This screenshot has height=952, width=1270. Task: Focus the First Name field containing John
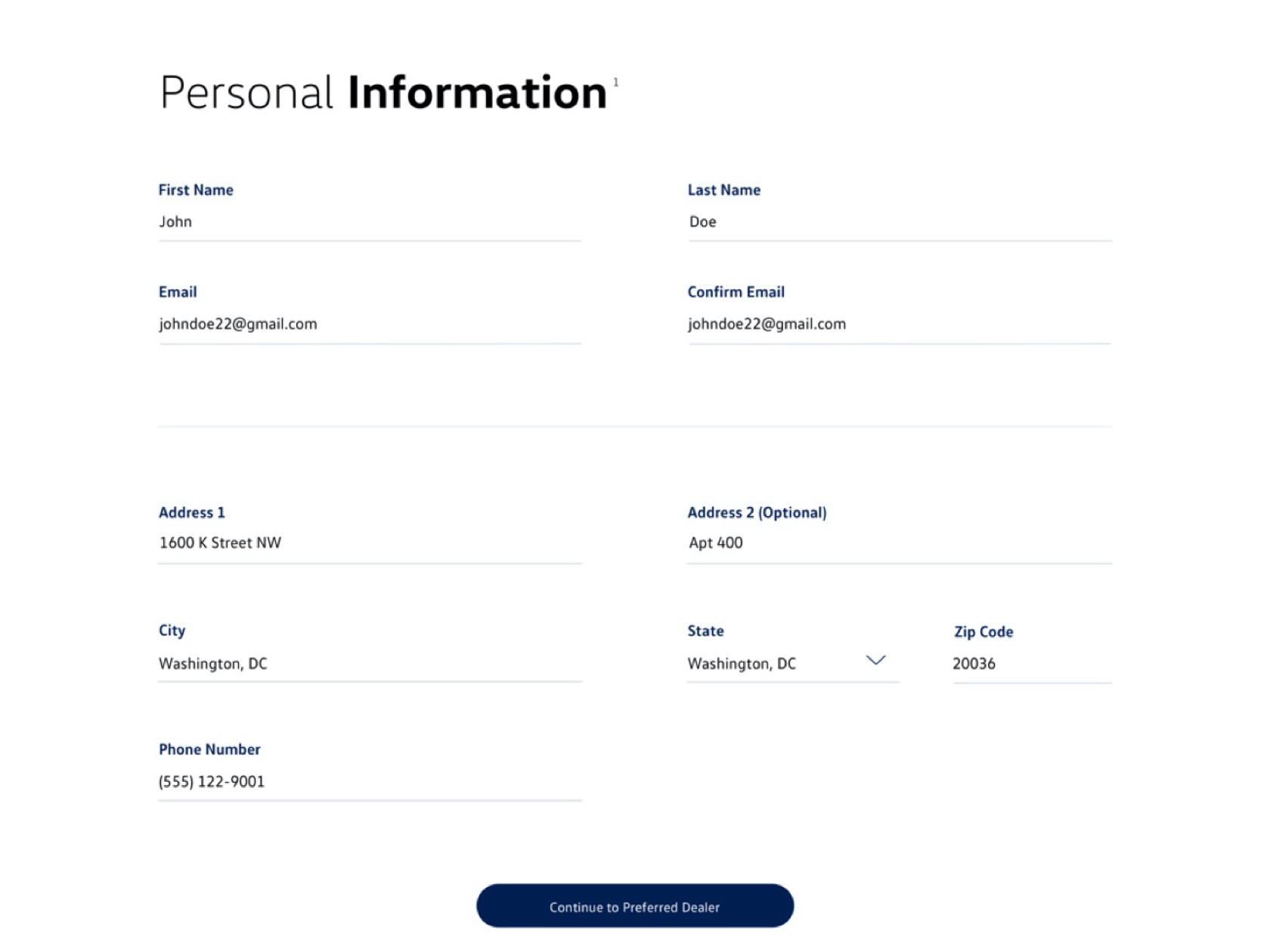click(x=369, y=222)
